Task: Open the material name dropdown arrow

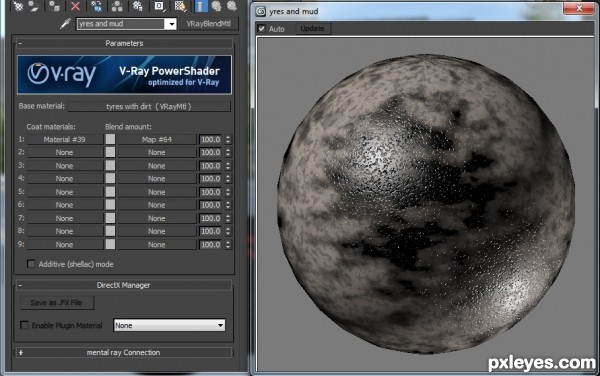Action: pyautogui.click(x=171, y=24)
